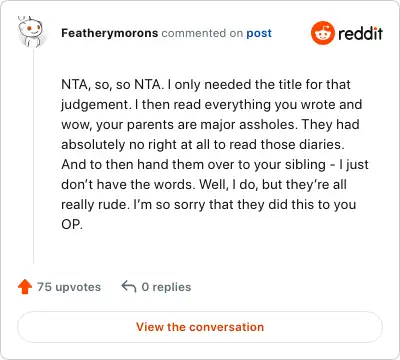Click the line beginning "judgement. I then read"

(x=211, y=105)
